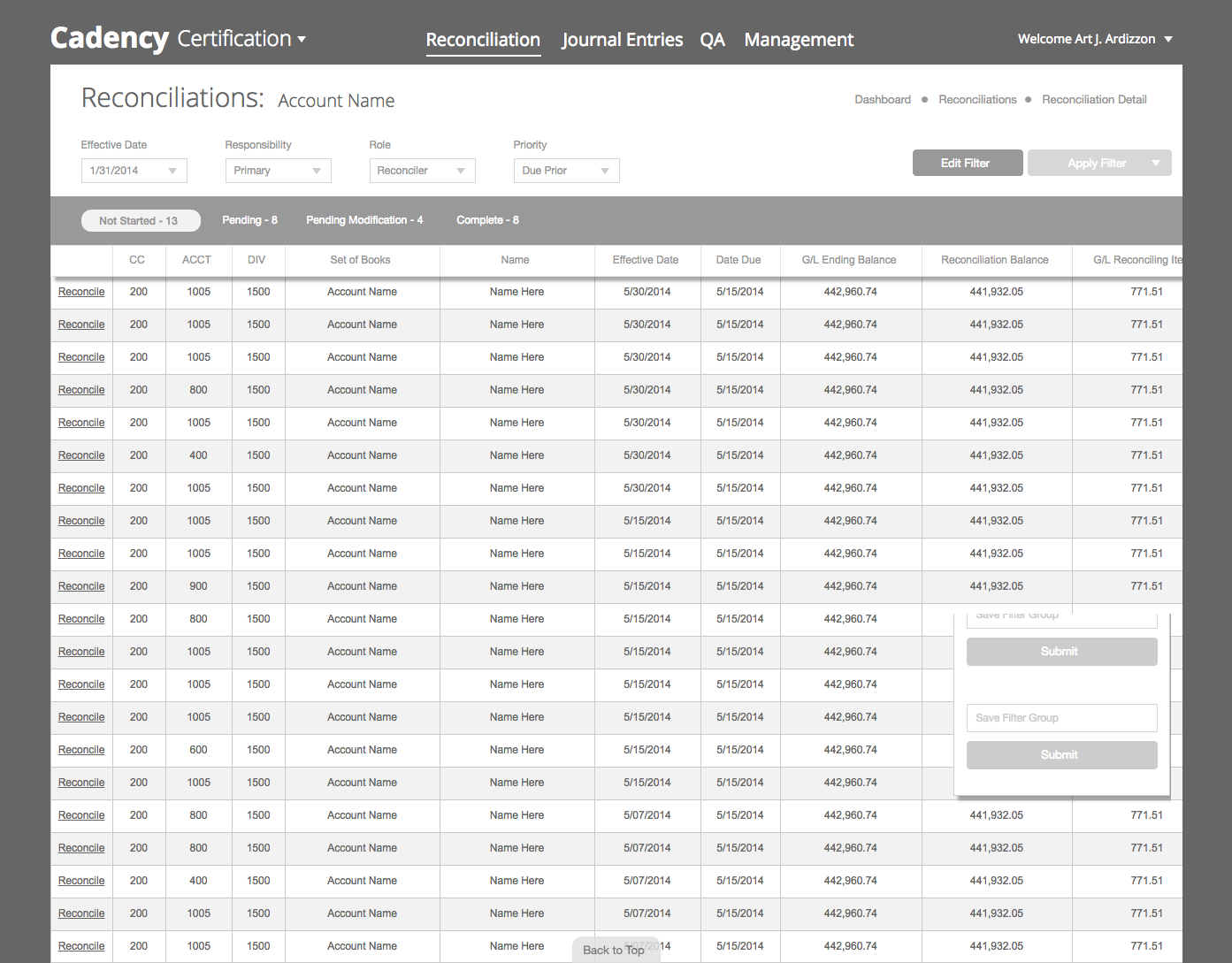Viewport: 1232px width, 963px height.
Task: Click Back to Top
Action: 616,950
